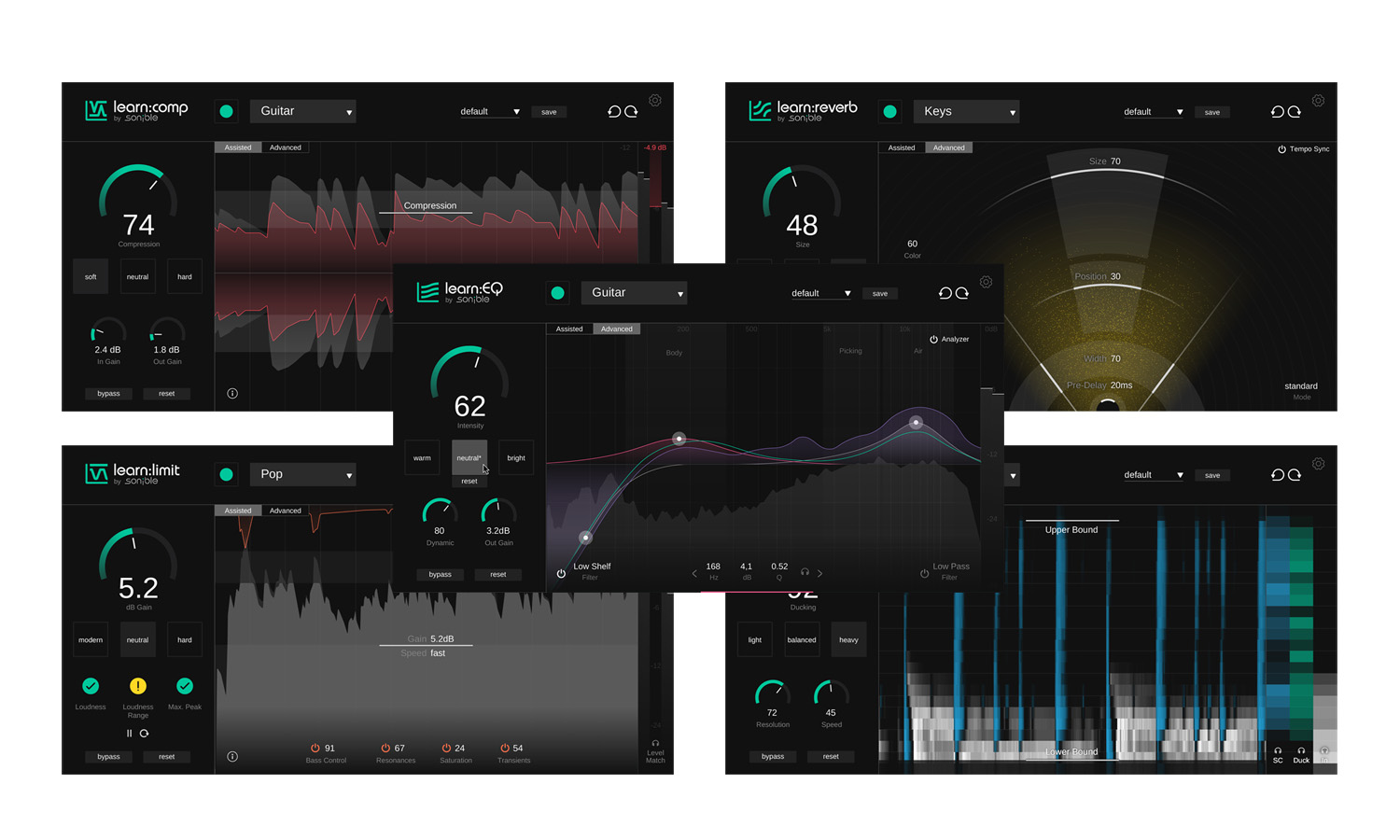Click redo arrow in learn:EQ window

pyautogui.click(x=962, y=293)
